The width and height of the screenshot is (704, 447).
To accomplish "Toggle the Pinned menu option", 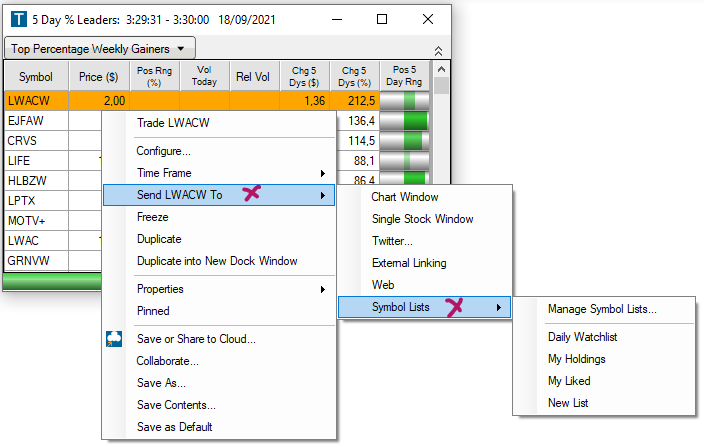I will tap(153, 311).
